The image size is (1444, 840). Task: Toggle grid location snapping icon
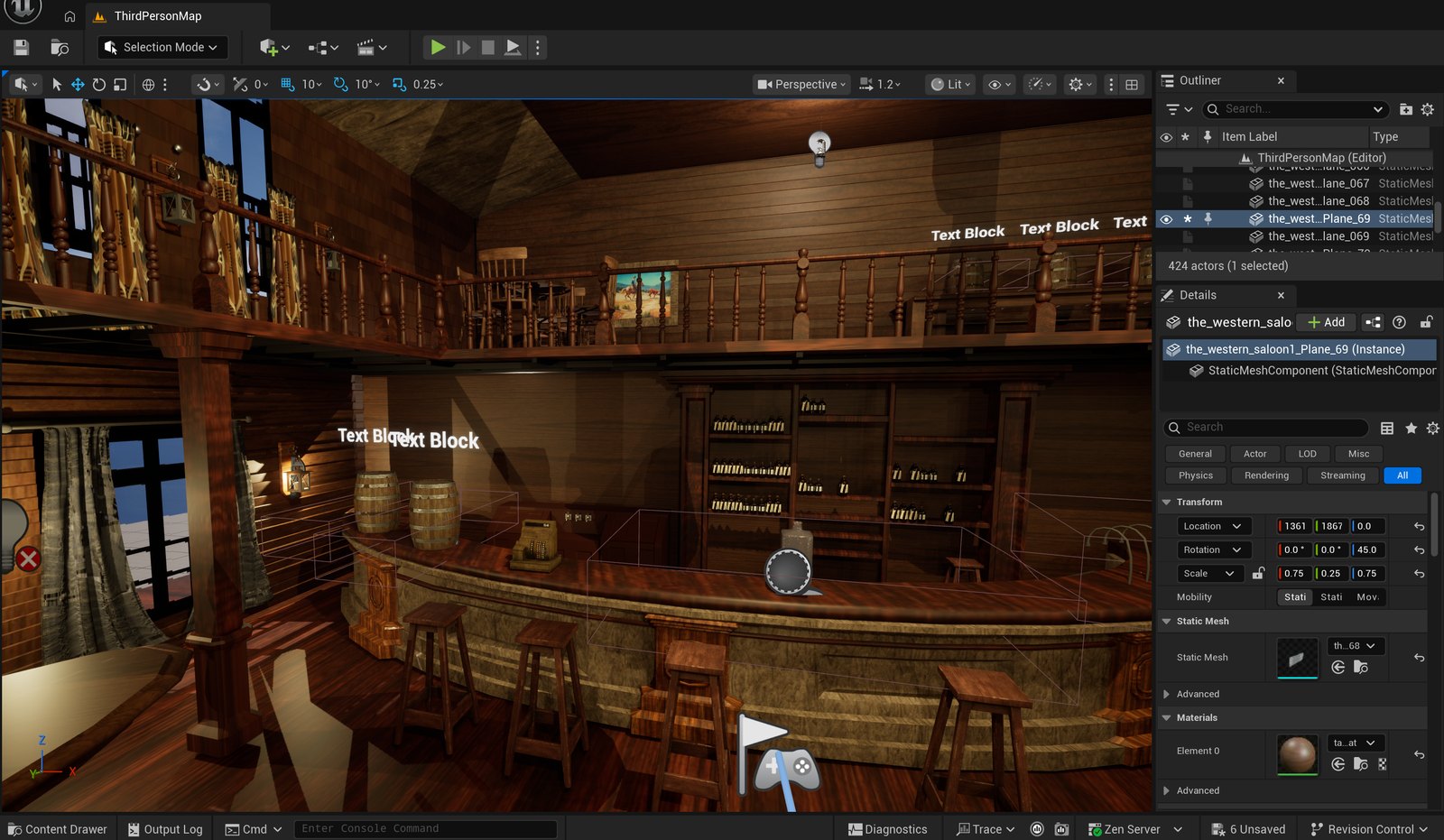point(288,84)
